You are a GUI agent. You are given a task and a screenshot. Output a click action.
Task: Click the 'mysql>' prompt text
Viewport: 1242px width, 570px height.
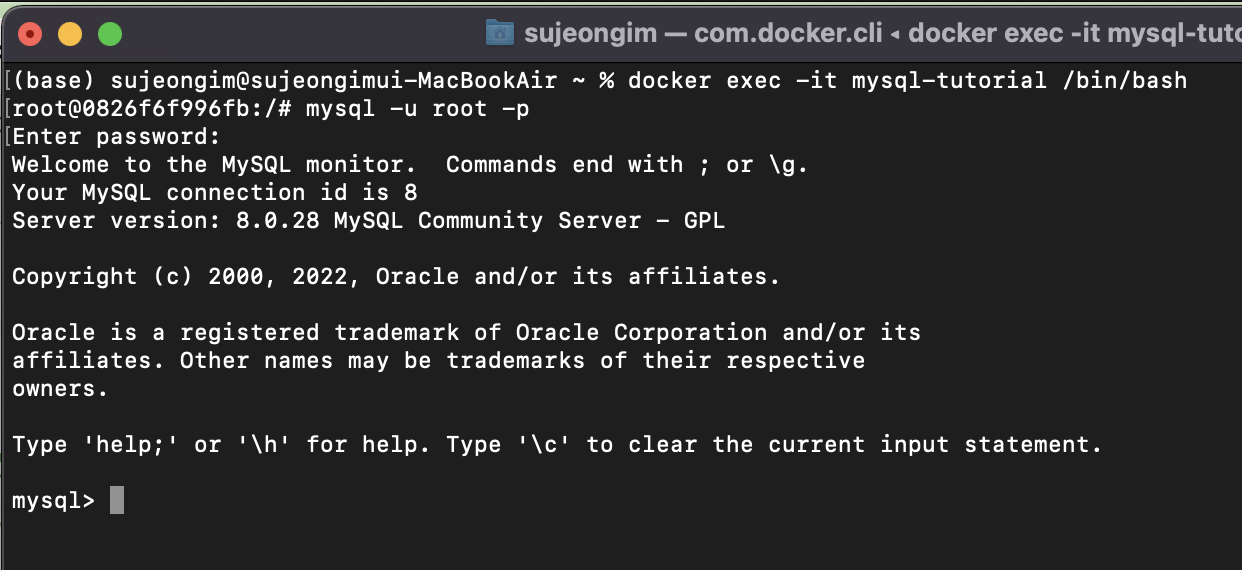pyautogui.click(x=53, y=501)
